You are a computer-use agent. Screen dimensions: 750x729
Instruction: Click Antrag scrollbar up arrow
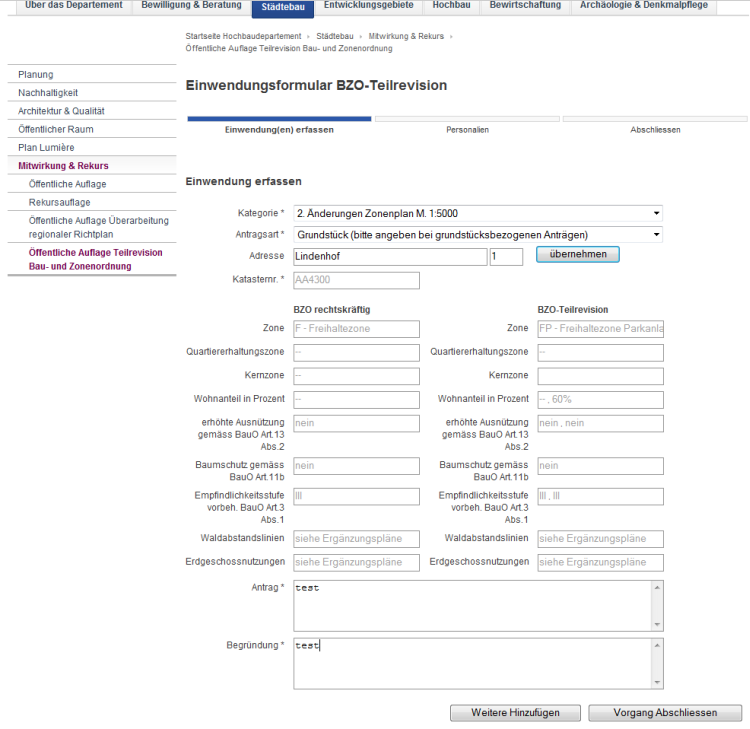click(657, 587)
